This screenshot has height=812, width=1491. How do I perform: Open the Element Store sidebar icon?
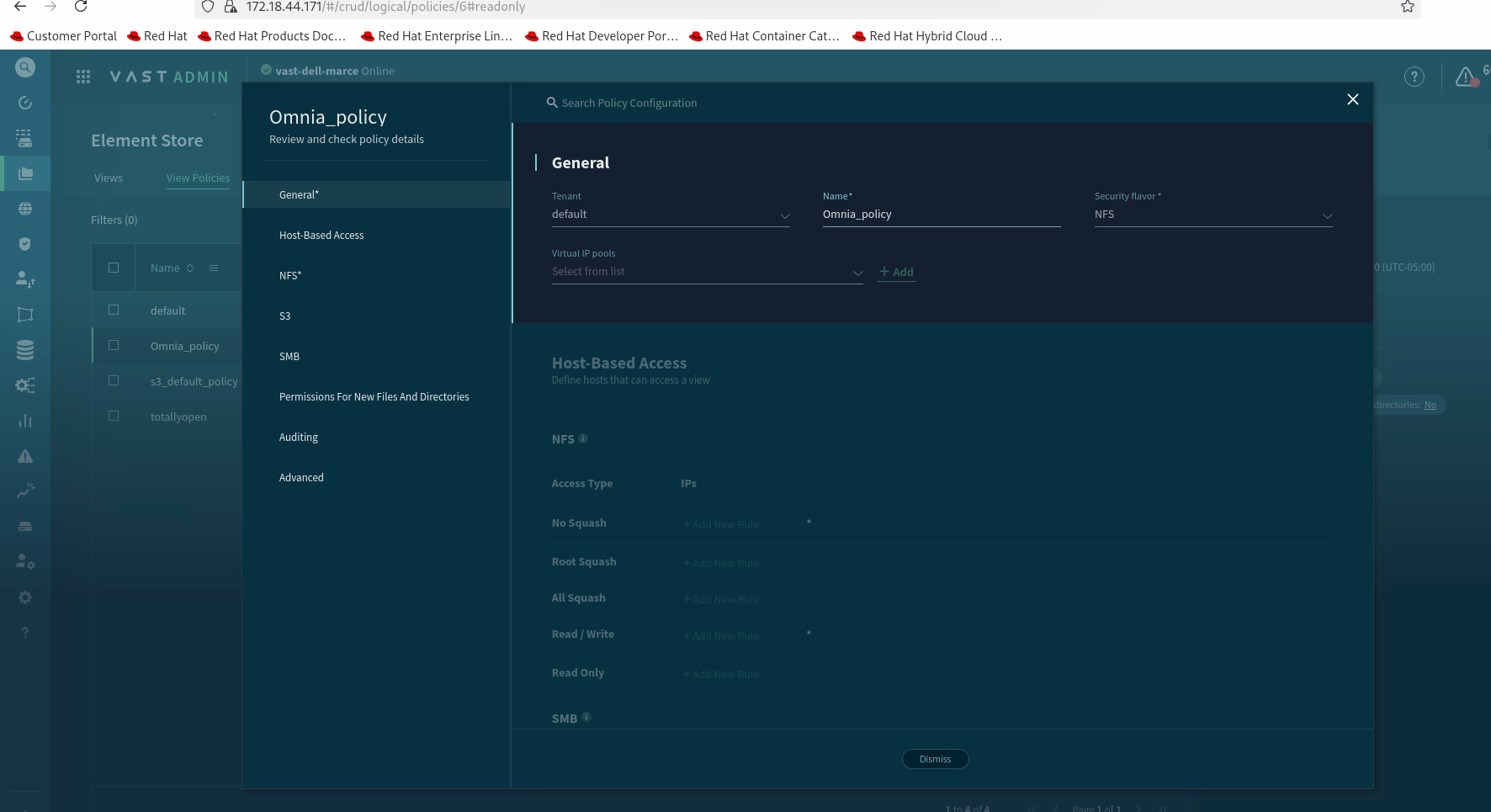(x=25, y=173)
